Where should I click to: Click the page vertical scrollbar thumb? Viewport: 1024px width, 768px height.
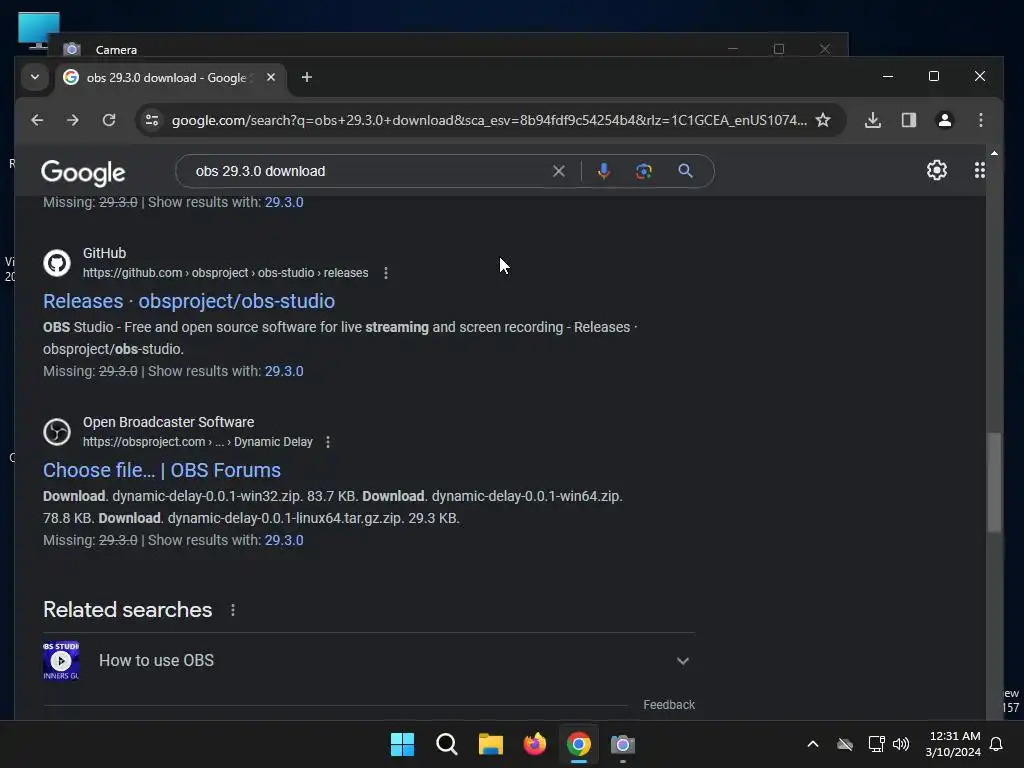pos(994,482)
